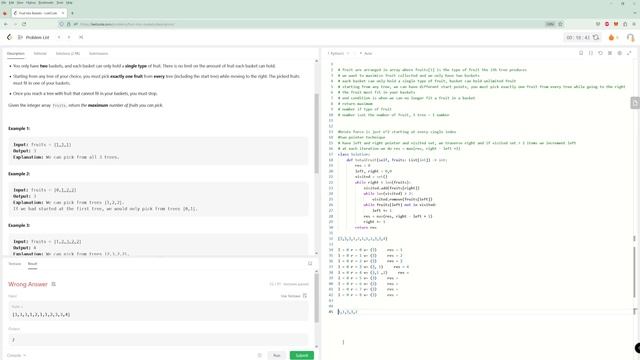This screenshot has width=640, height=360.
Task: Go back with browser back arrow
Action: tap(6, 24)
